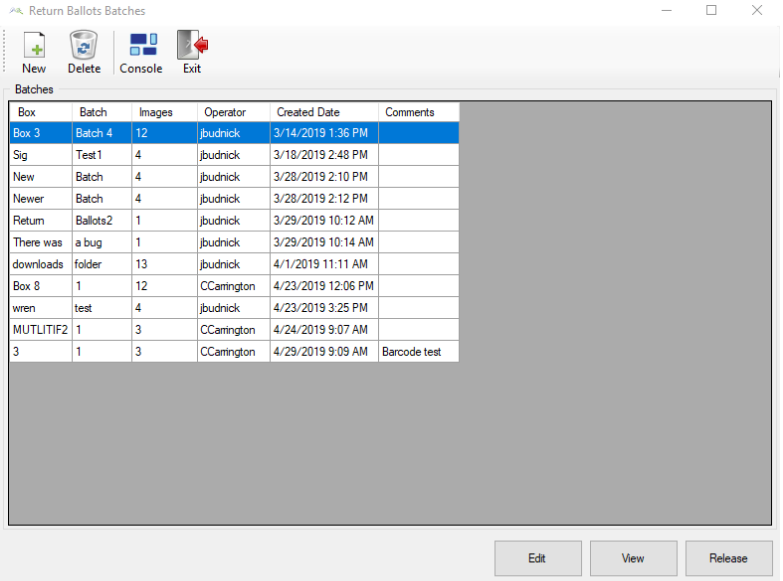The image size is (783, 581).
Task: Select the 'test' batch cell in wren row
Action: 102,308
